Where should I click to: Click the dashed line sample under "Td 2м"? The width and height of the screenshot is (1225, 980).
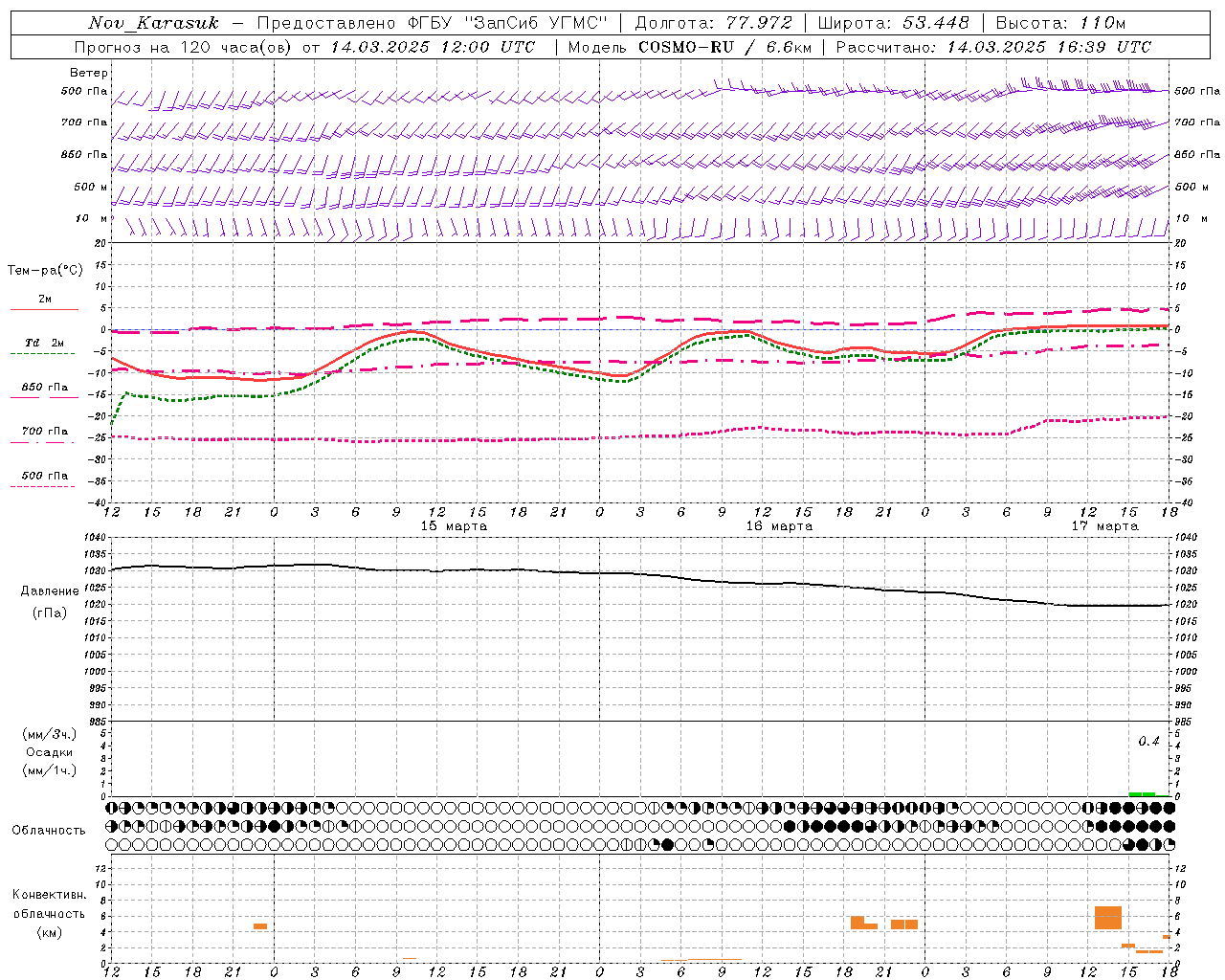pos(42,354)
